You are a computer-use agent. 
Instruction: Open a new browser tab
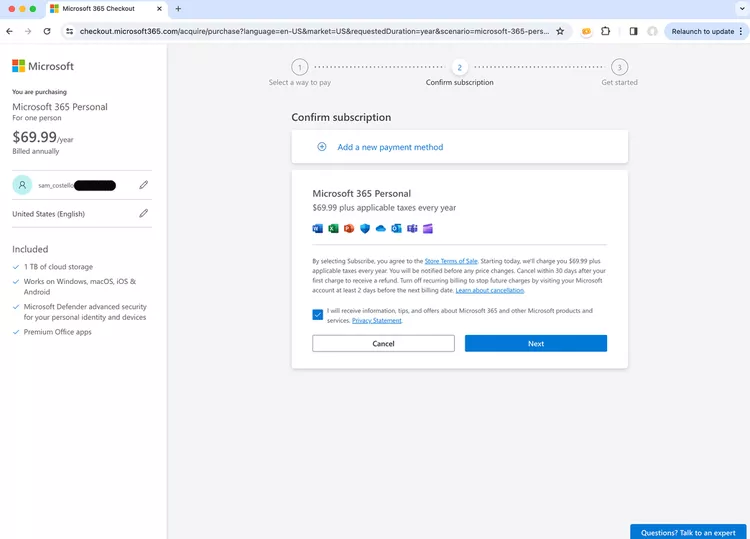pyautogui.click(x=178, y=9)
